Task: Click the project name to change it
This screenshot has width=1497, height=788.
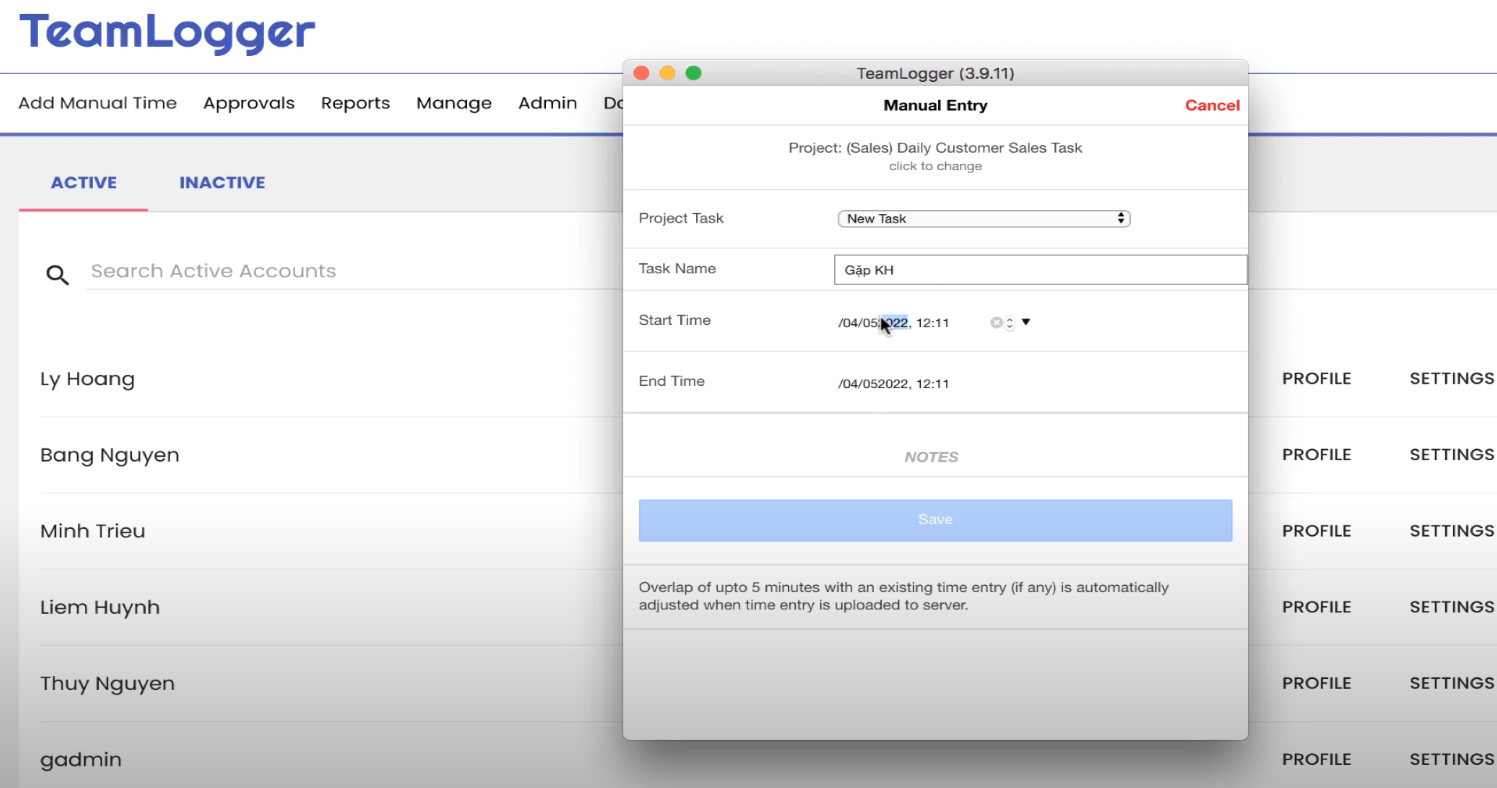Action: [x=935, y=148]
